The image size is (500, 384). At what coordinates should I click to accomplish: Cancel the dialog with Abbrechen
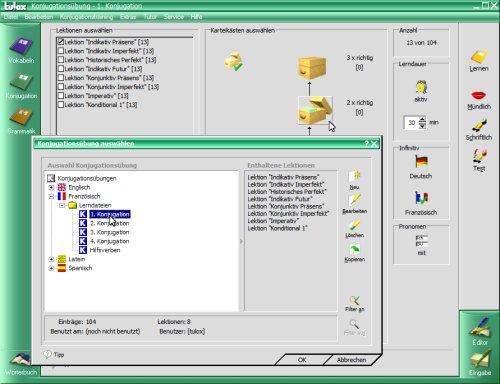(x=351, y=360)
